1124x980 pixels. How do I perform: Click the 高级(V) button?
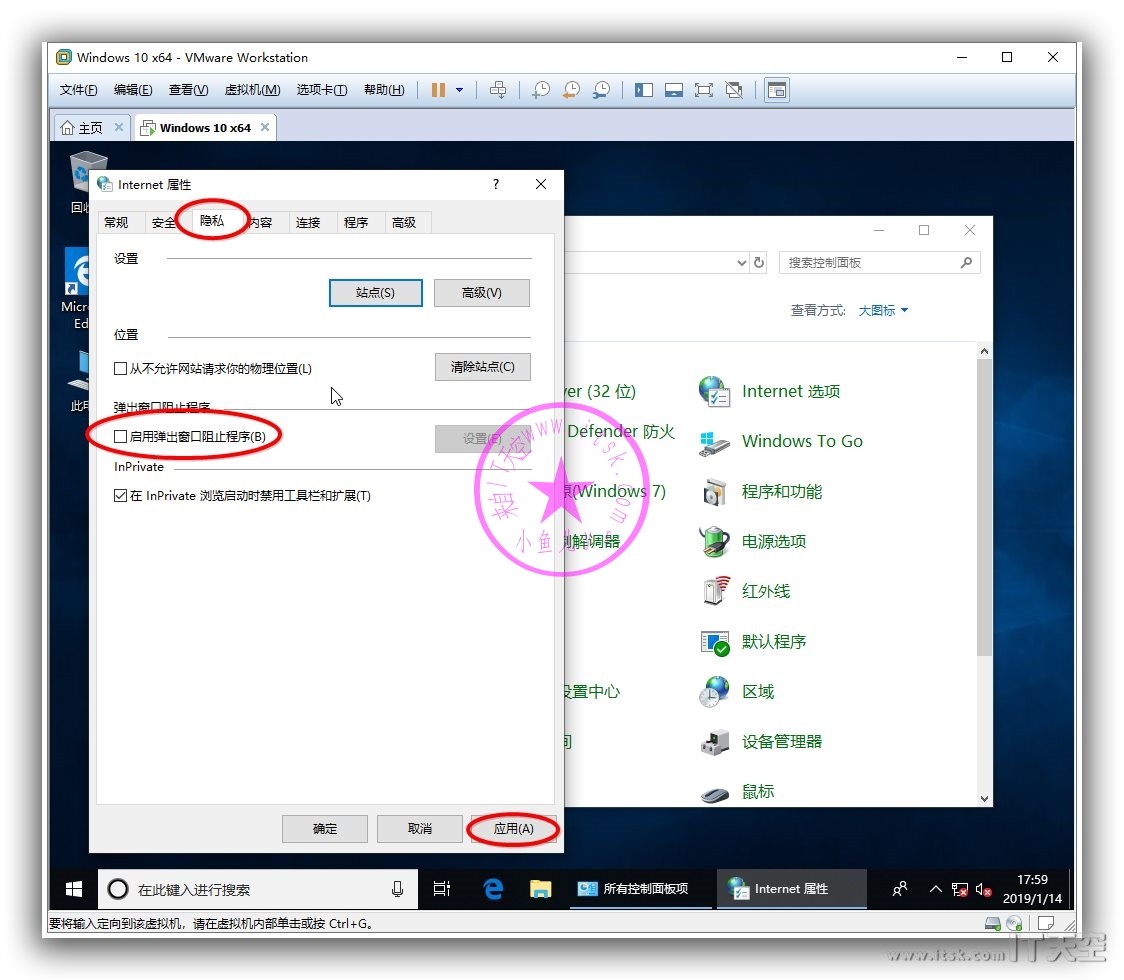tap(482, 292)
